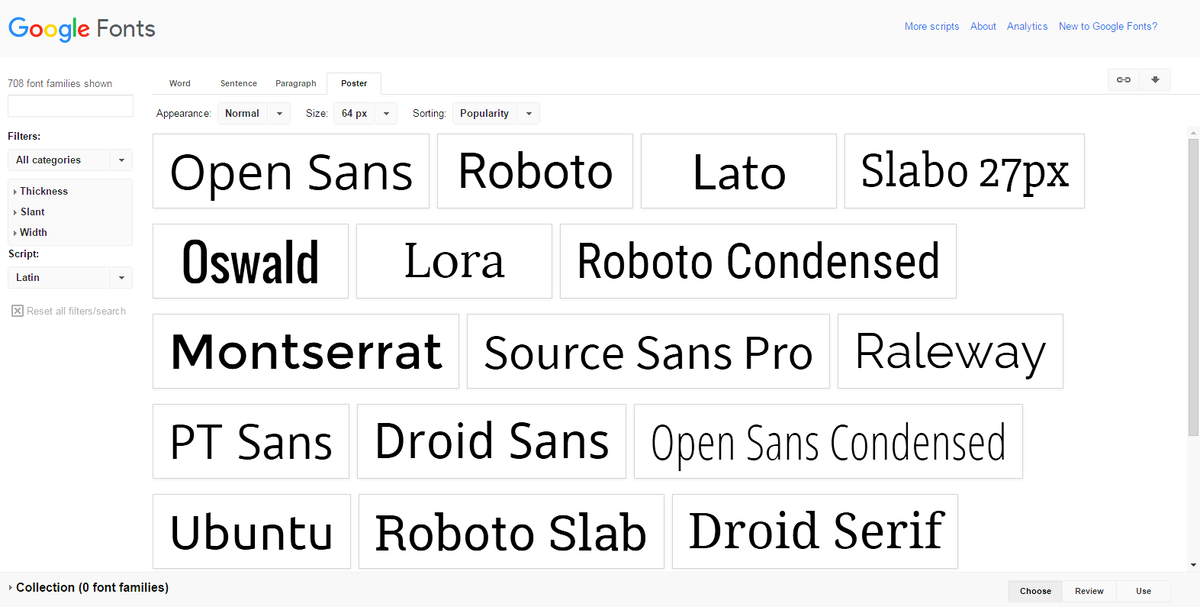Open the Latin script dropdown
The width and height of the screenshot is (1200, 607).
pos(70,277)
